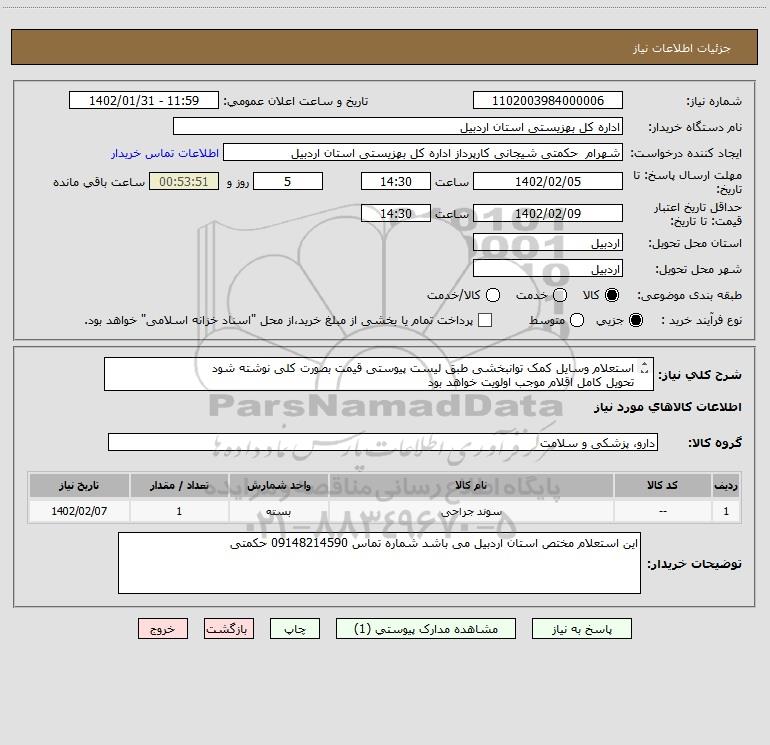The width and height of the screenshot is (770, 745).
Task: Click the buyer name field اداره کل بهزیستی
Action: [x=398, y=126]
